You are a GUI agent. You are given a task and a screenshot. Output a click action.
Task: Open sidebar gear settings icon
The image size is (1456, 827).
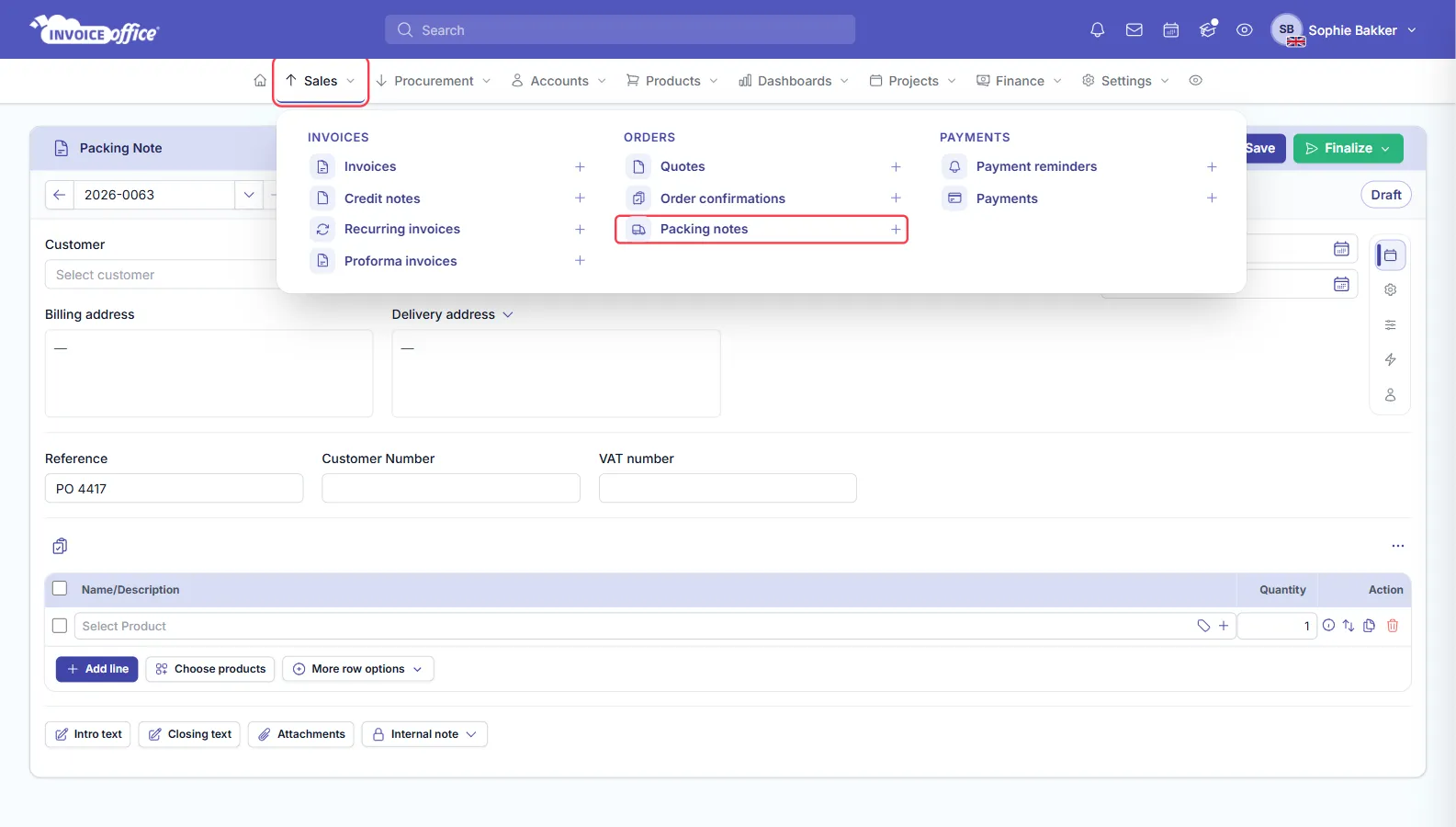click(x=1390, y=289)
